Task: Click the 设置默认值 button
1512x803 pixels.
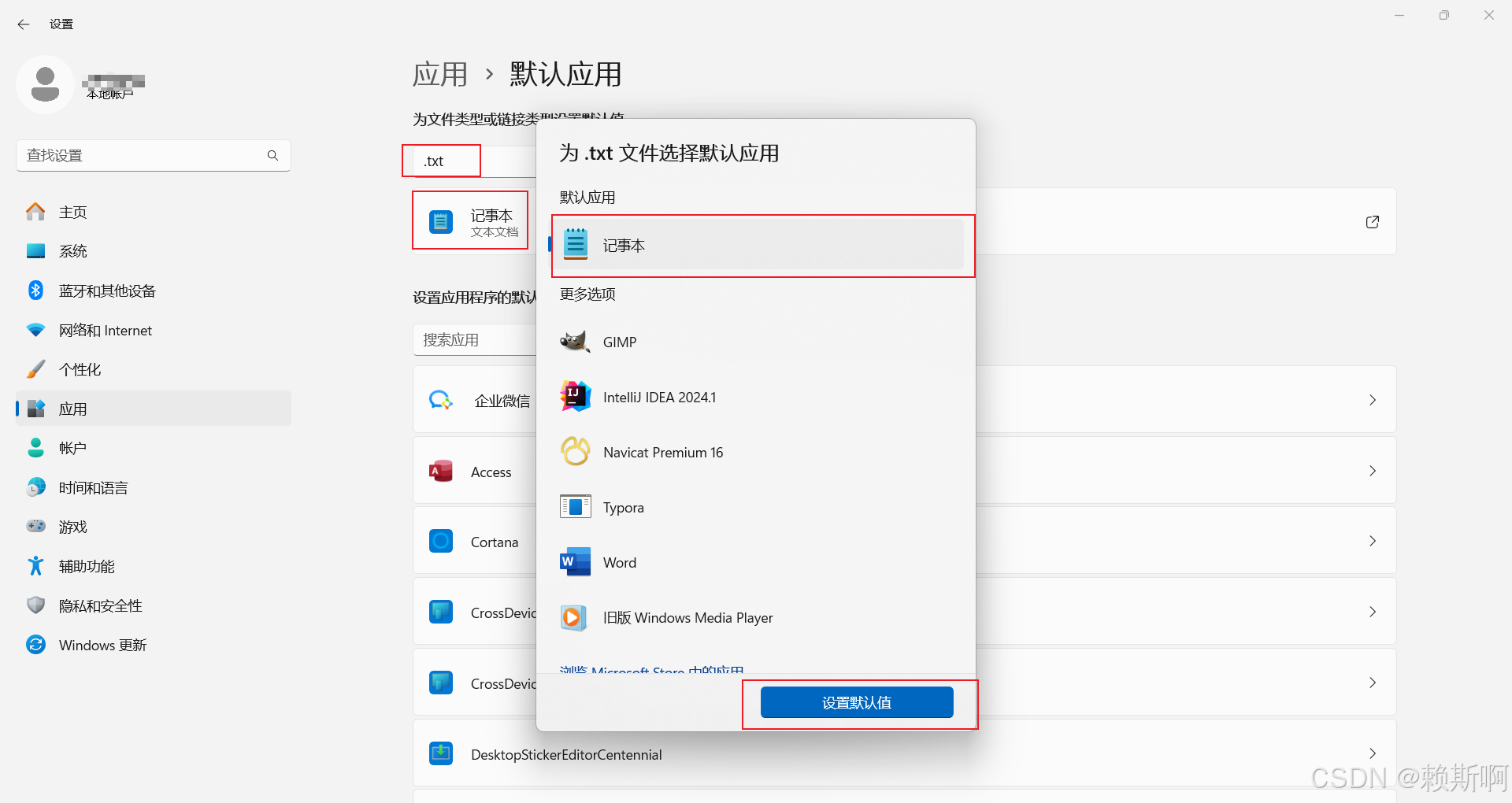Action: (857, 702)
